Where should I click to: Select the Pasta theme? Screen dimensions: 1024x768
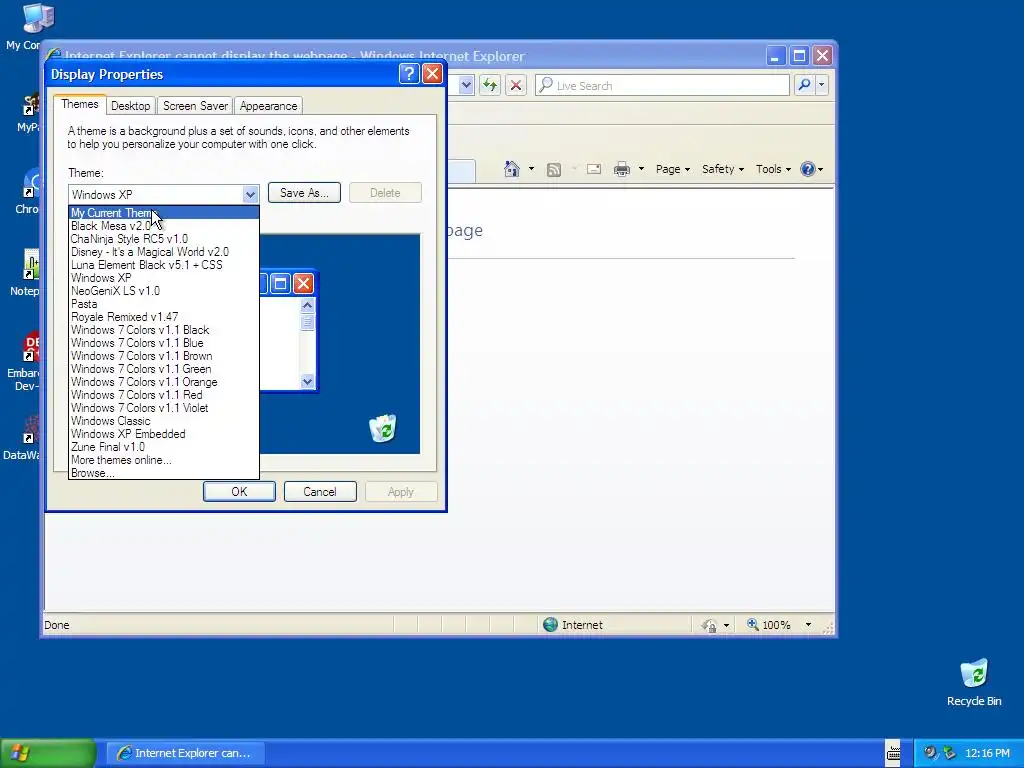coord(163,304)
